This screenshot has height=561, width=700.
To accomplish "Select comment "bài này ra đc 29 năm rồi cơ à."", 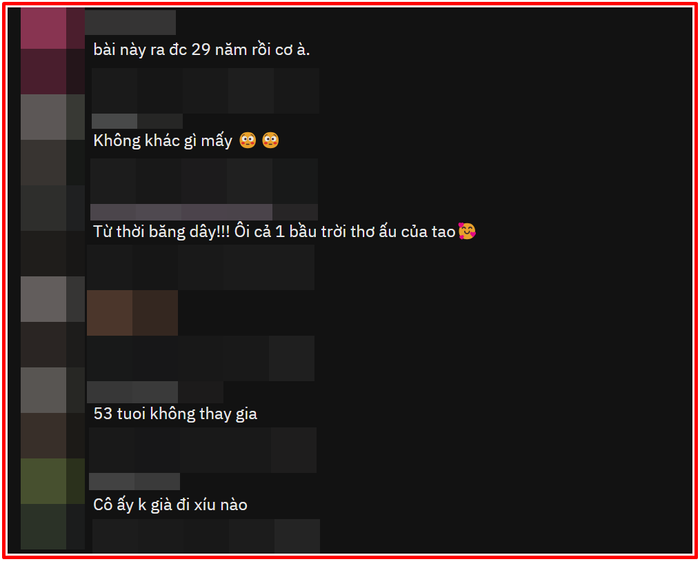I will pos(201,50).
